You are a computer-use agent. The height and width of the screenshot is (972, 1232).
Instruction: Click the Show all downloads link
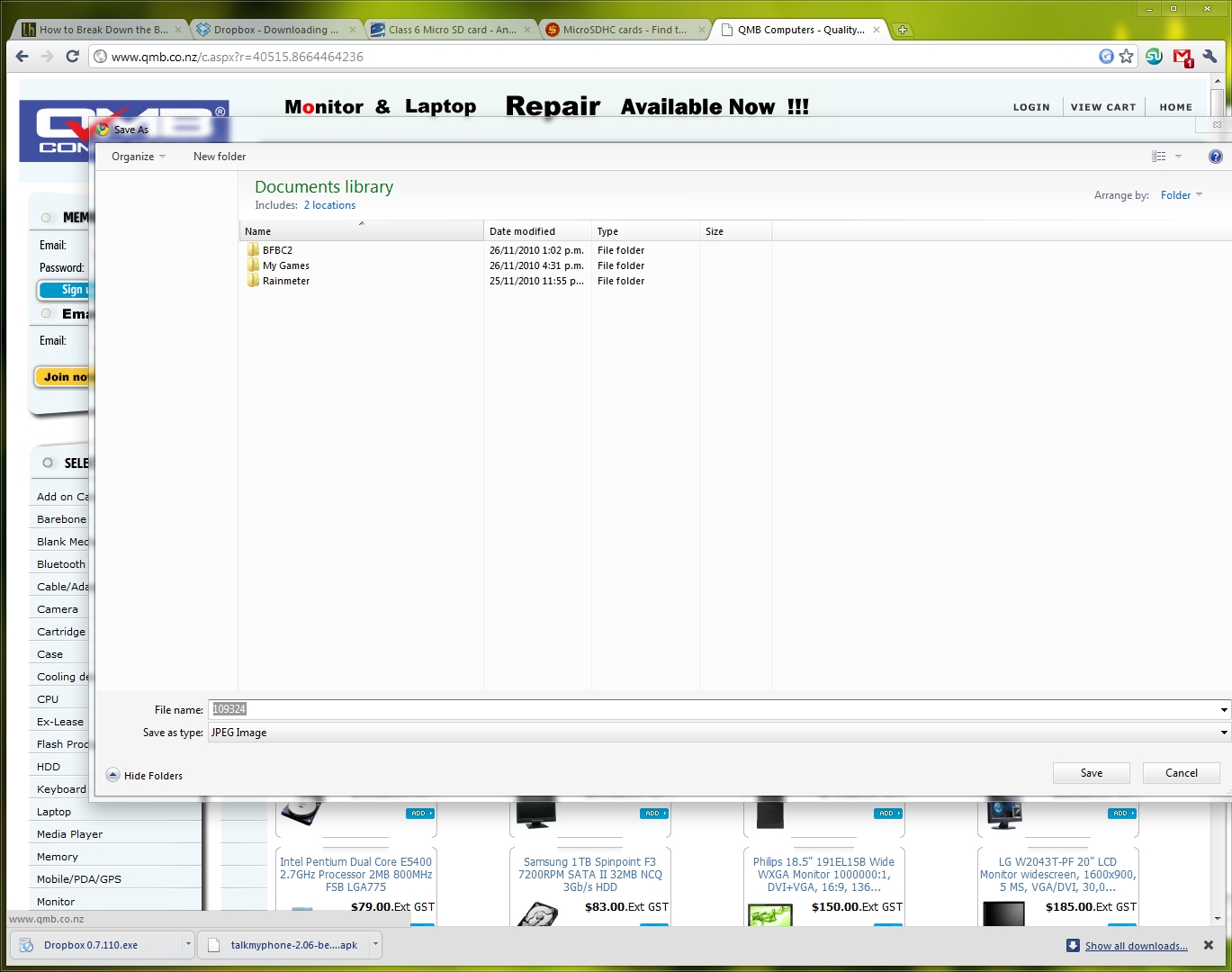(x=1136, y=946)
